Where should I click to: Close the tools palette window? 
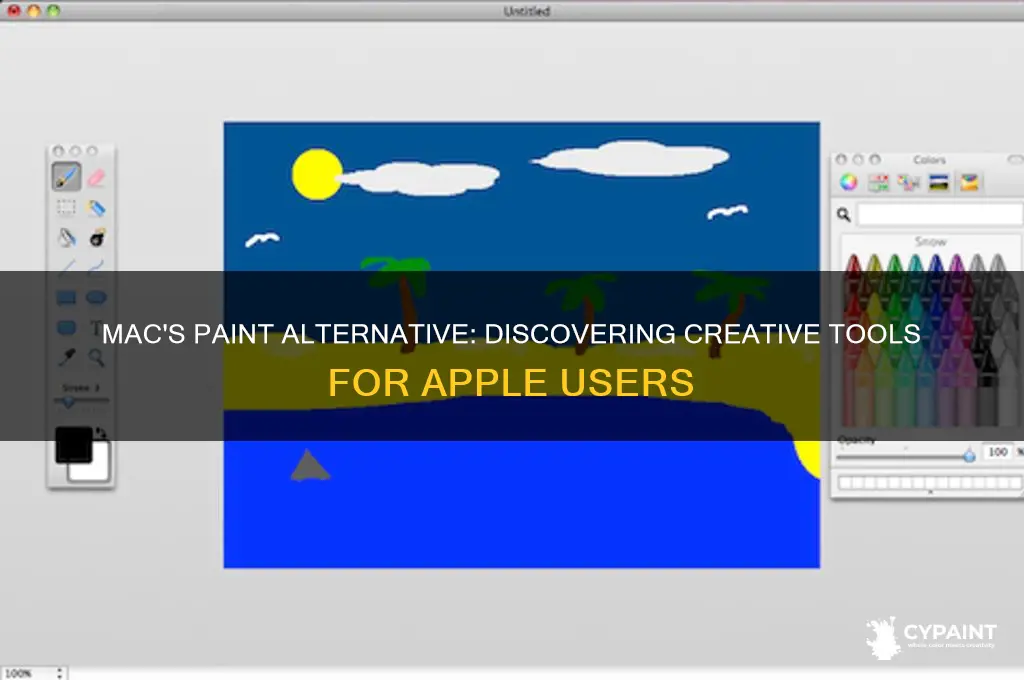[58, 151]
